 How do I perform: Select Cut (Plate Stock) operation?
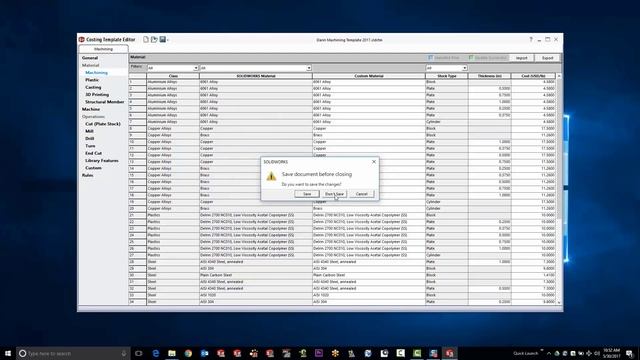pyautogui.click(x=103, y=124)
